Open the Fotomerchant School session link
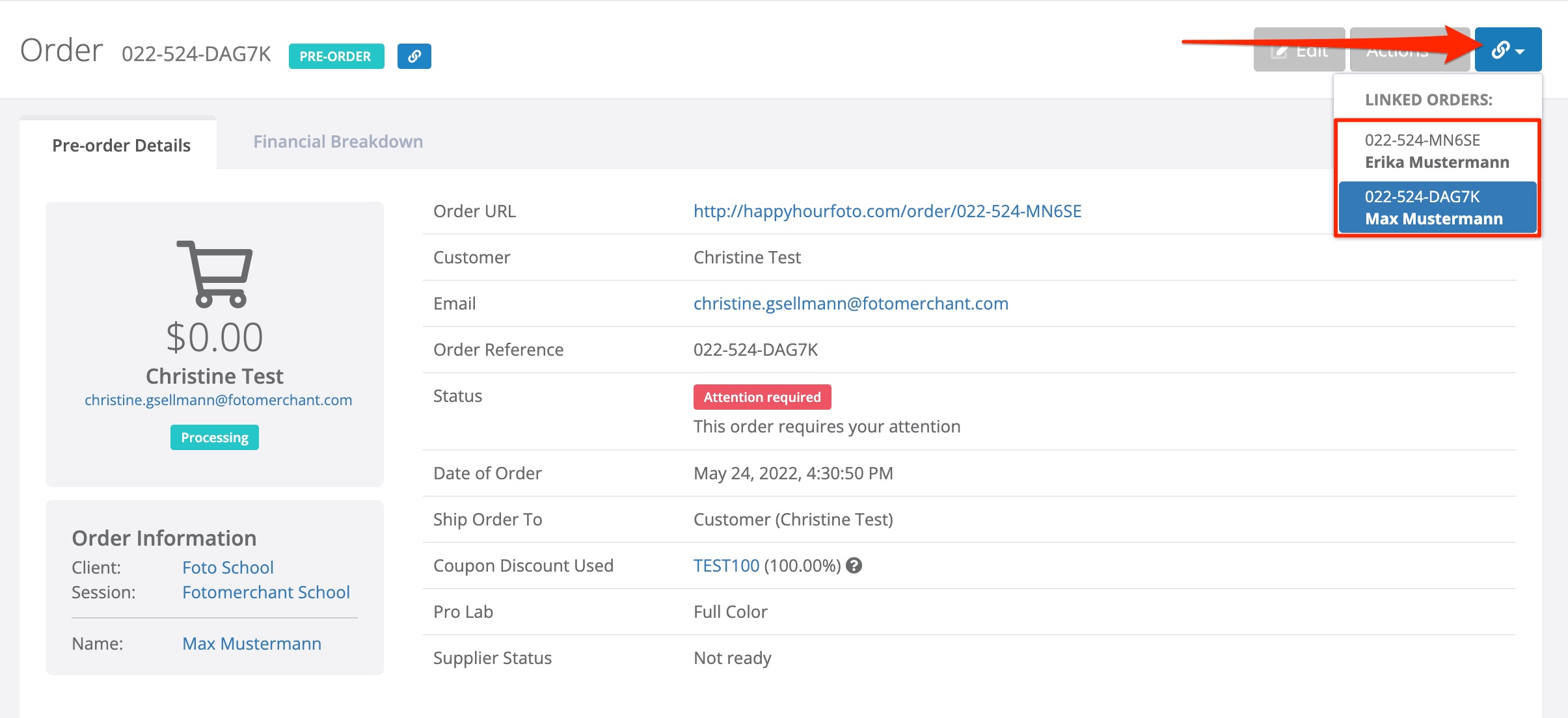Screen dimensions: 1568x718 pos(266,592)
